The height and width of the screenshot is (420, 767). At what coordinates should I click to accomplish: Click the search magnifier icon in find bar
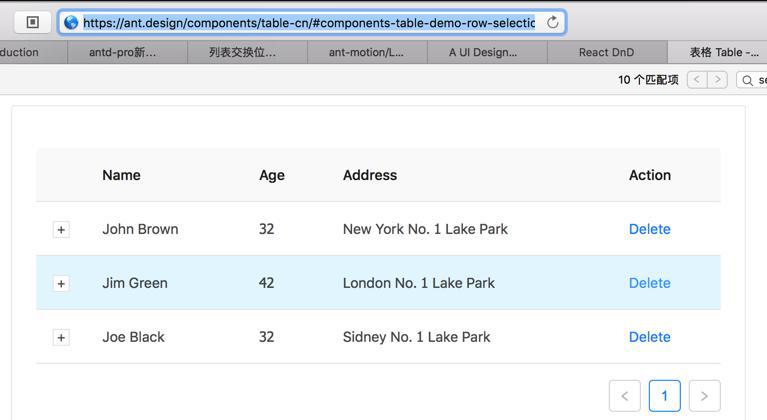coord(747,80)
